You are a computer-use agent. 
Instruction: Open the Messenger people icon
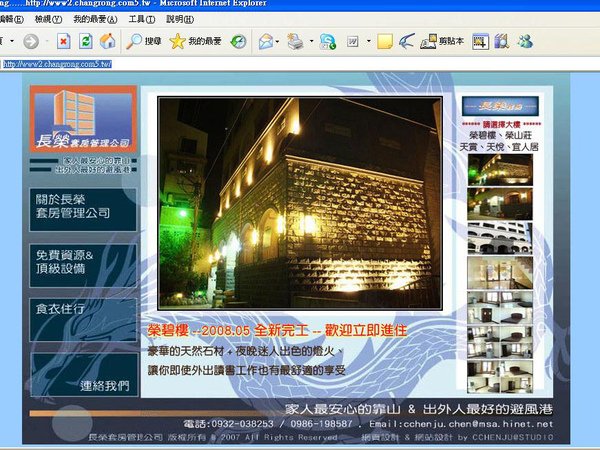[x=525, y=41]
